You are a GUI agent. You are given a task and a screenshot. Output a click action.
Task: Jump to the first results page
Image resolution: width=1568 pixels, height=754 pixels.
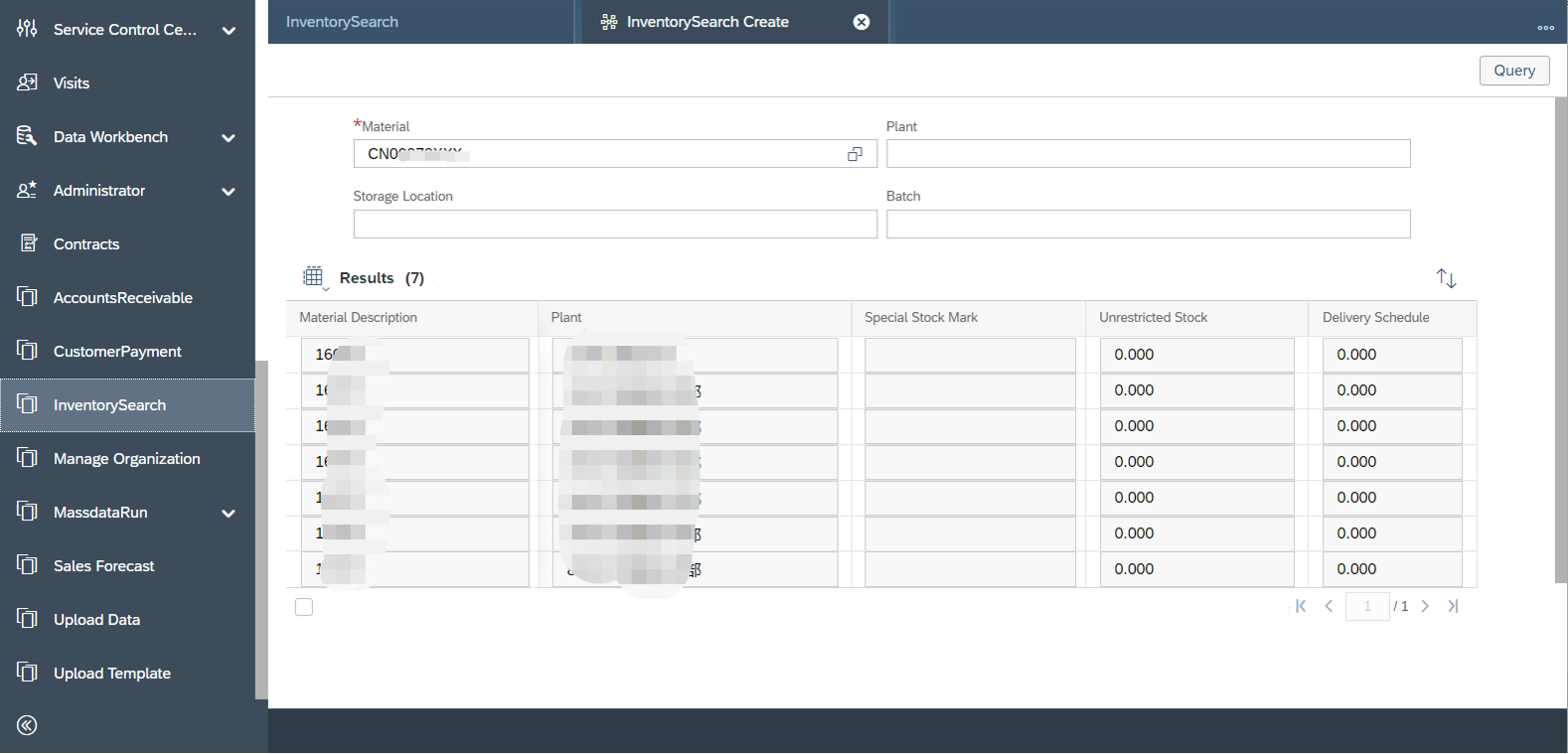coord(1301,606)
